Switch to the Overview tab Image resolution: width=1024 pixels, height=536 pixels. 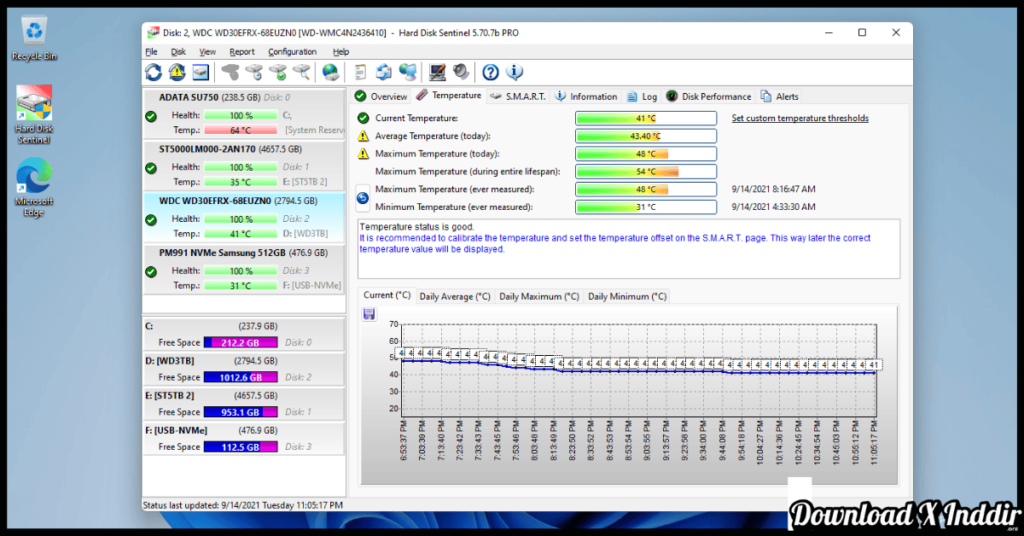coord(381,97)
